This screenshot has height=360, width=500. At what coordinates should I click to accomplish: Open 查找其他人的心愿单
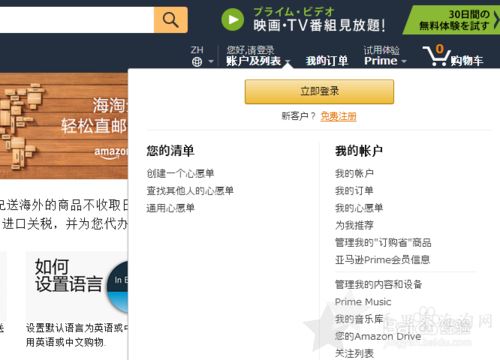point(190,191)
